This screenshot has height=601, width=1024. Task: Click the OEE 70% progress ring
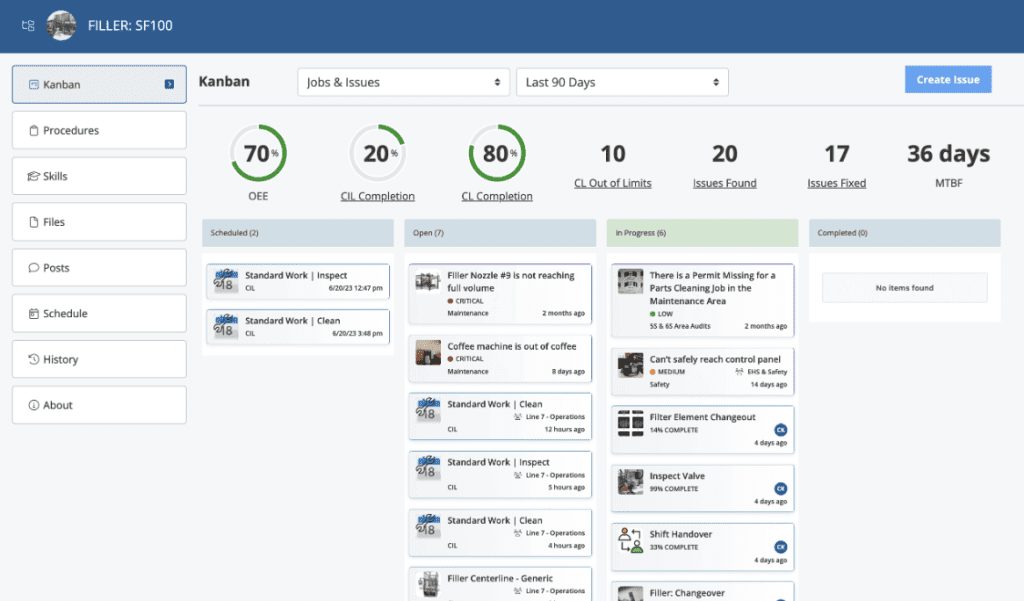(259, 154)
